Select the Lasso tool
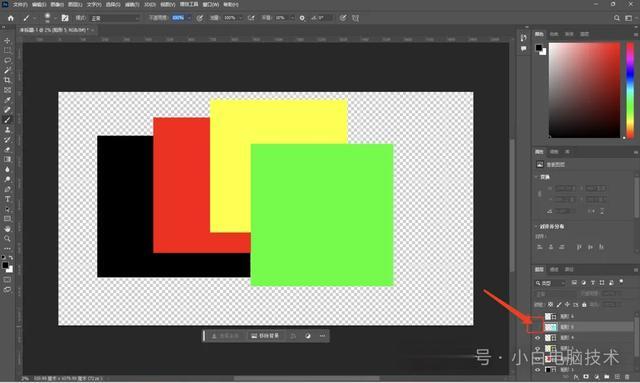The image size is (640, 383). [7, 60]
